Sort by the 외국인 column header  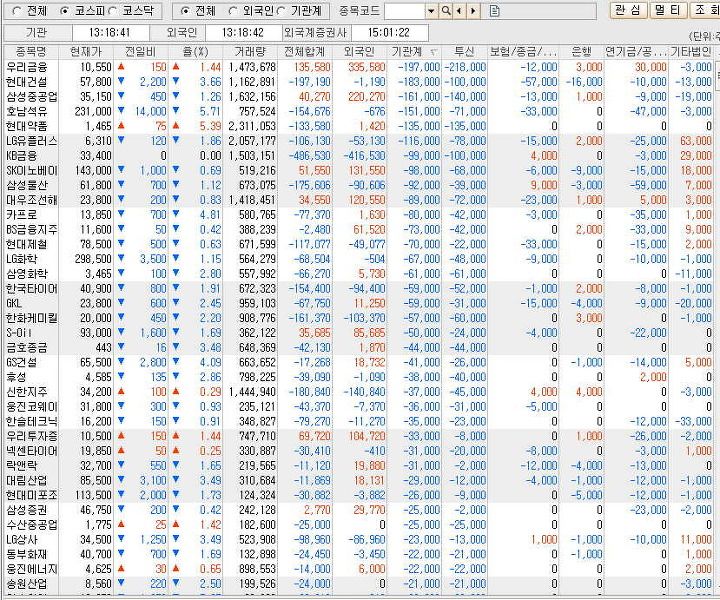coord(360,52)
